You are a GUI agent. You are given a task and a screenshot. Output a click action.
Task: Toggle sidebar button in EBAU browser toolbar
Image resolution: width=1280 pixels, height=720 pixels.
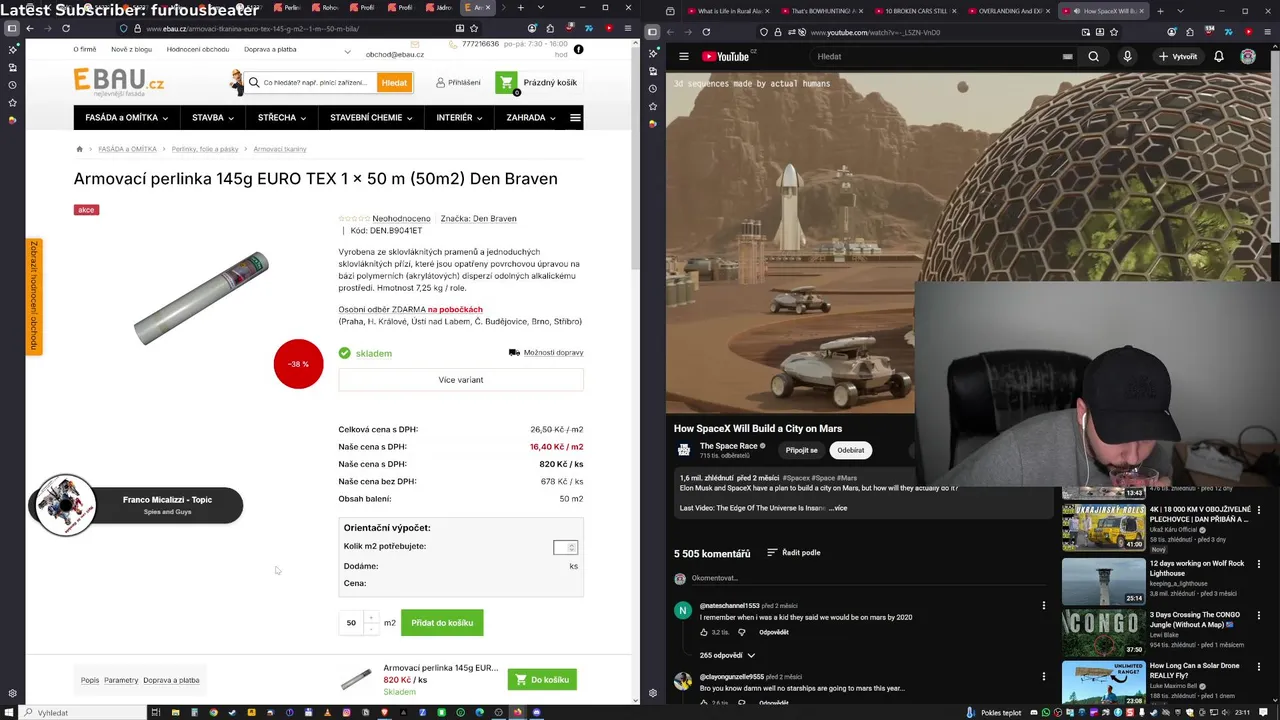[12, 28]
